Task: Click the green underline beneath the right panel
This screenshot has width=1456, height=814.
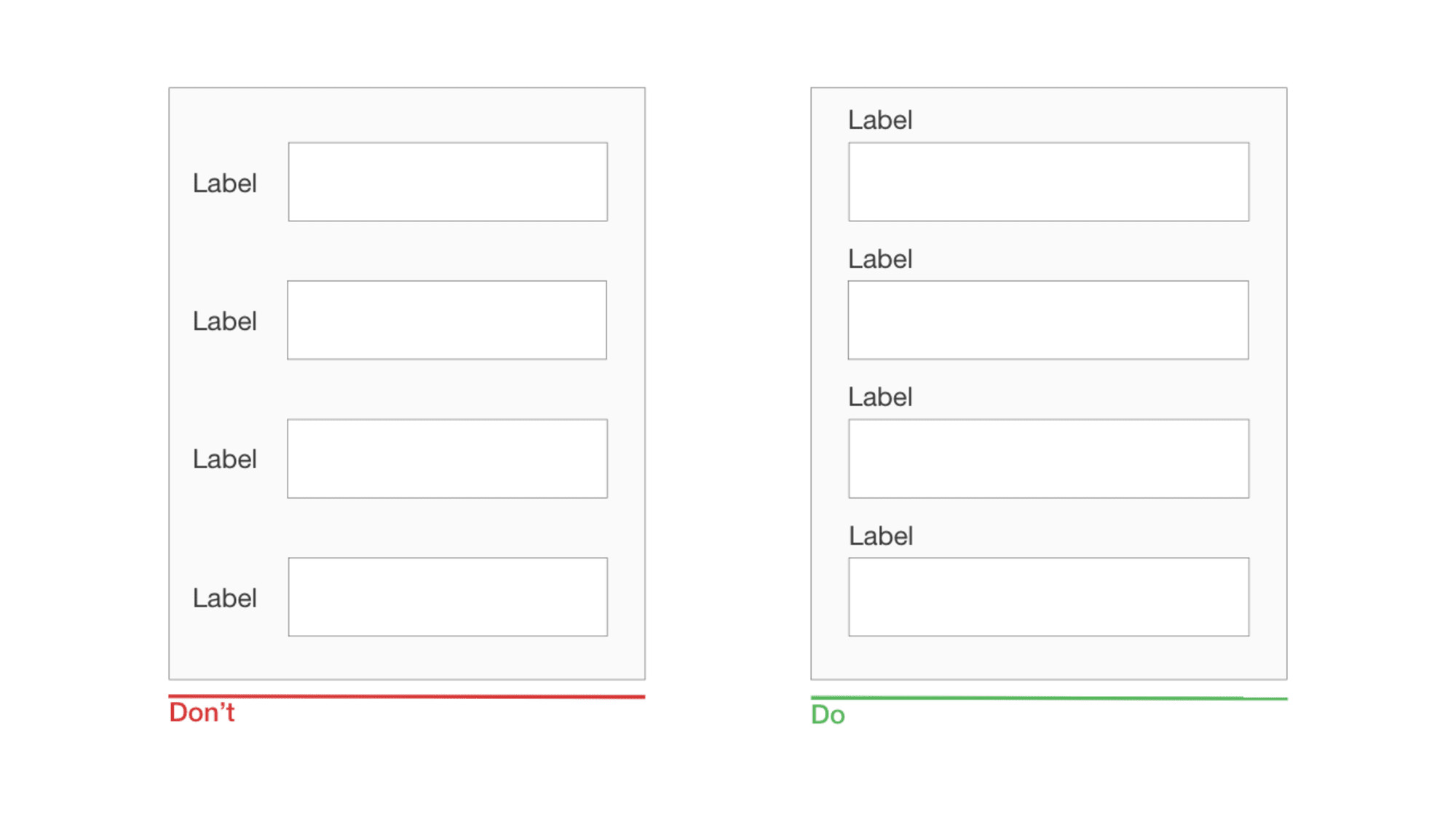Action: (x=1049, y=698)
